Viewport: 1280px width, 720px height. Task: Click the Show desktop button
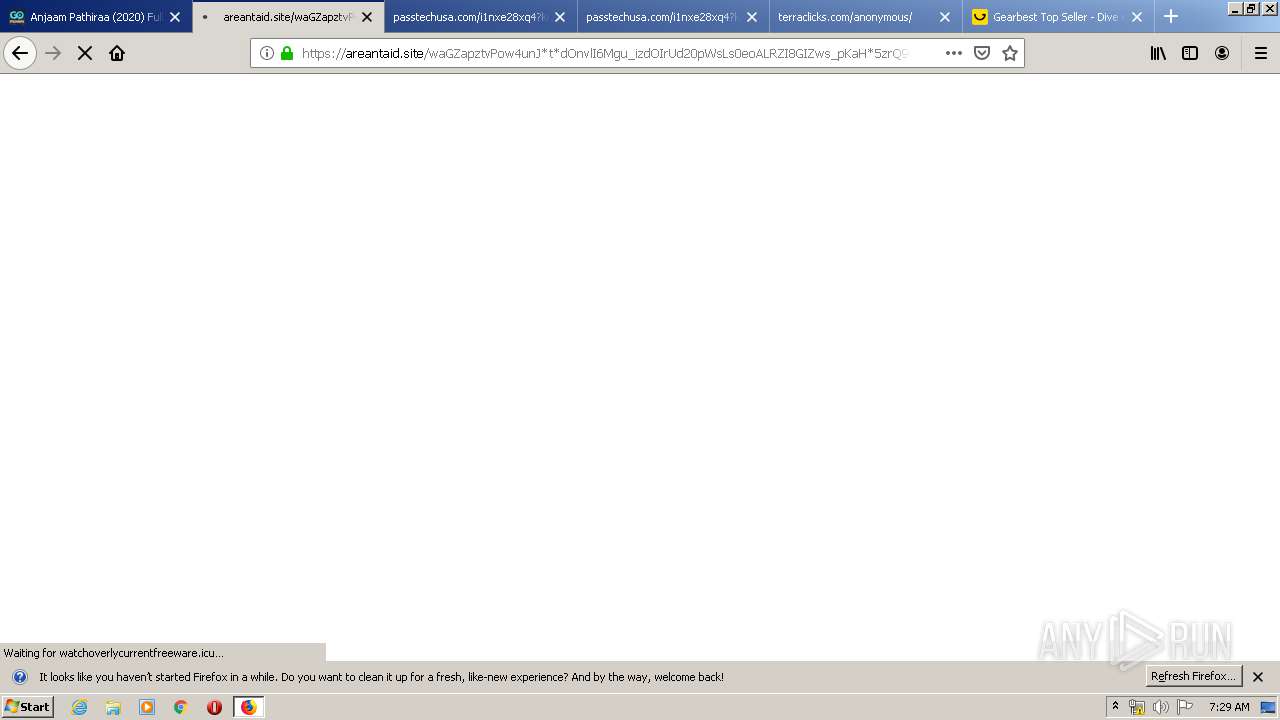click(x=1269, y=707)
